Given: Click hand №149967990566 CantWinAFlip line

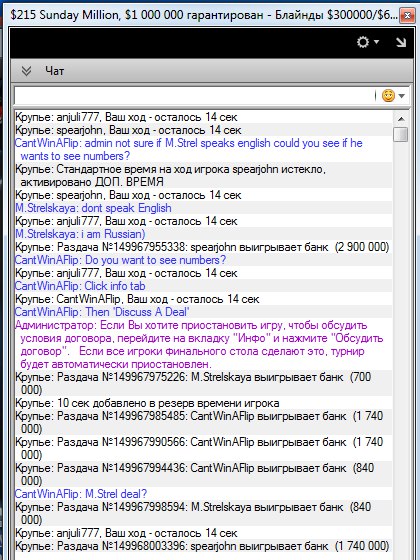Looking at the screenshot, I should [199, 449].
